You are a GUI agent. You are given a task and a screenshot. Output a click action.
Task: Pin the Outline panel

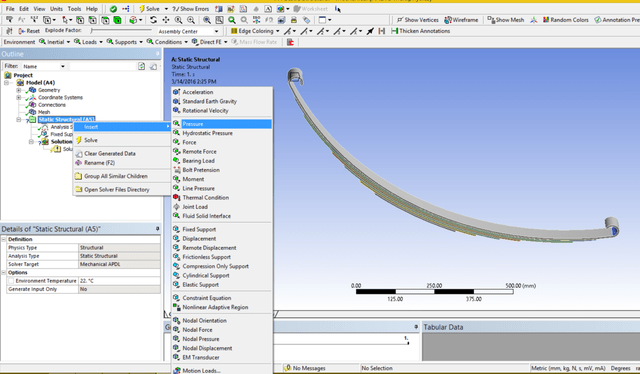(158, 53)
